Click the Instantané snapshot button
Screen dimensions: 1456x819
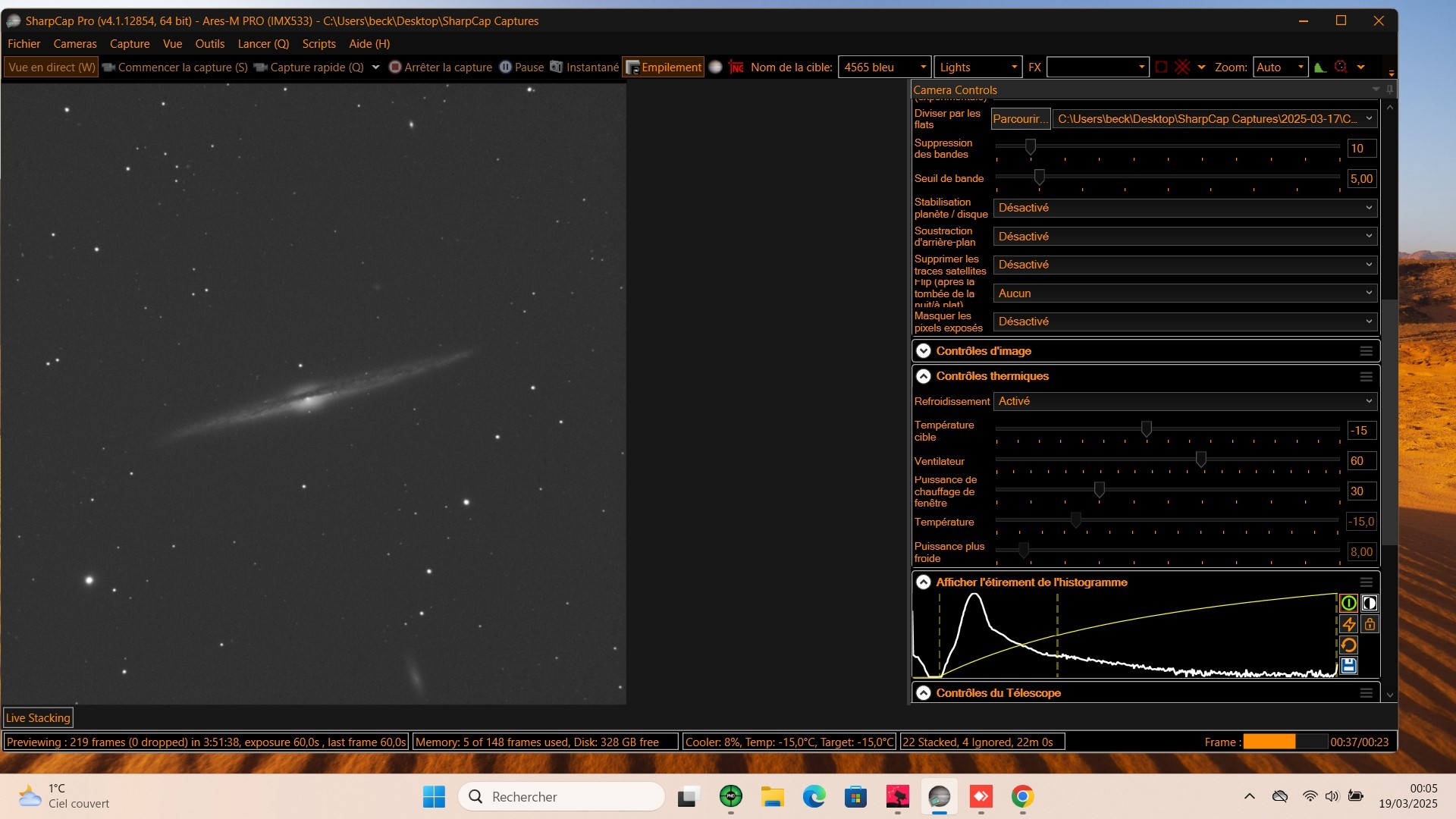584,67
